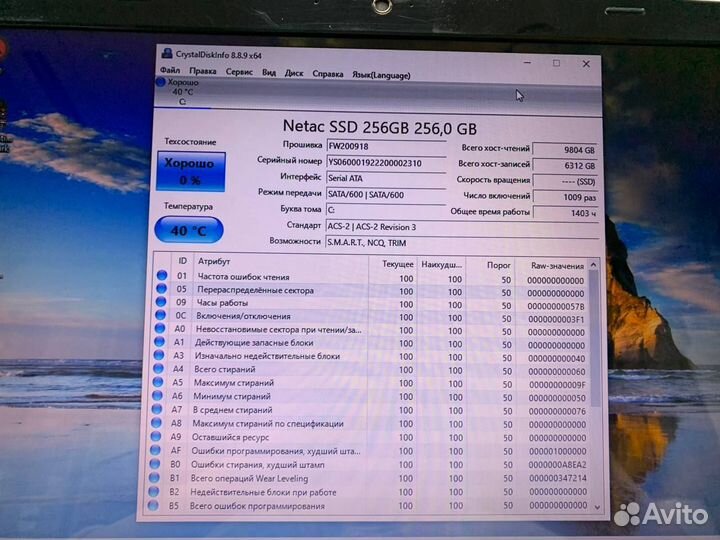Click status dot for attribute A1

point(159,342)
